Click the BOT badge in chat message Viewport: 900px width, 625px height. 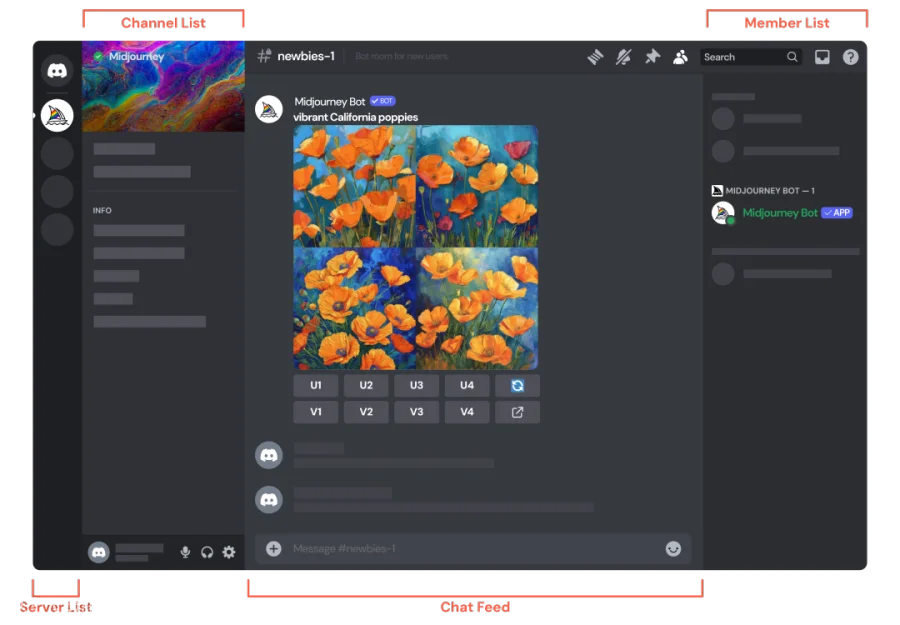383,101
